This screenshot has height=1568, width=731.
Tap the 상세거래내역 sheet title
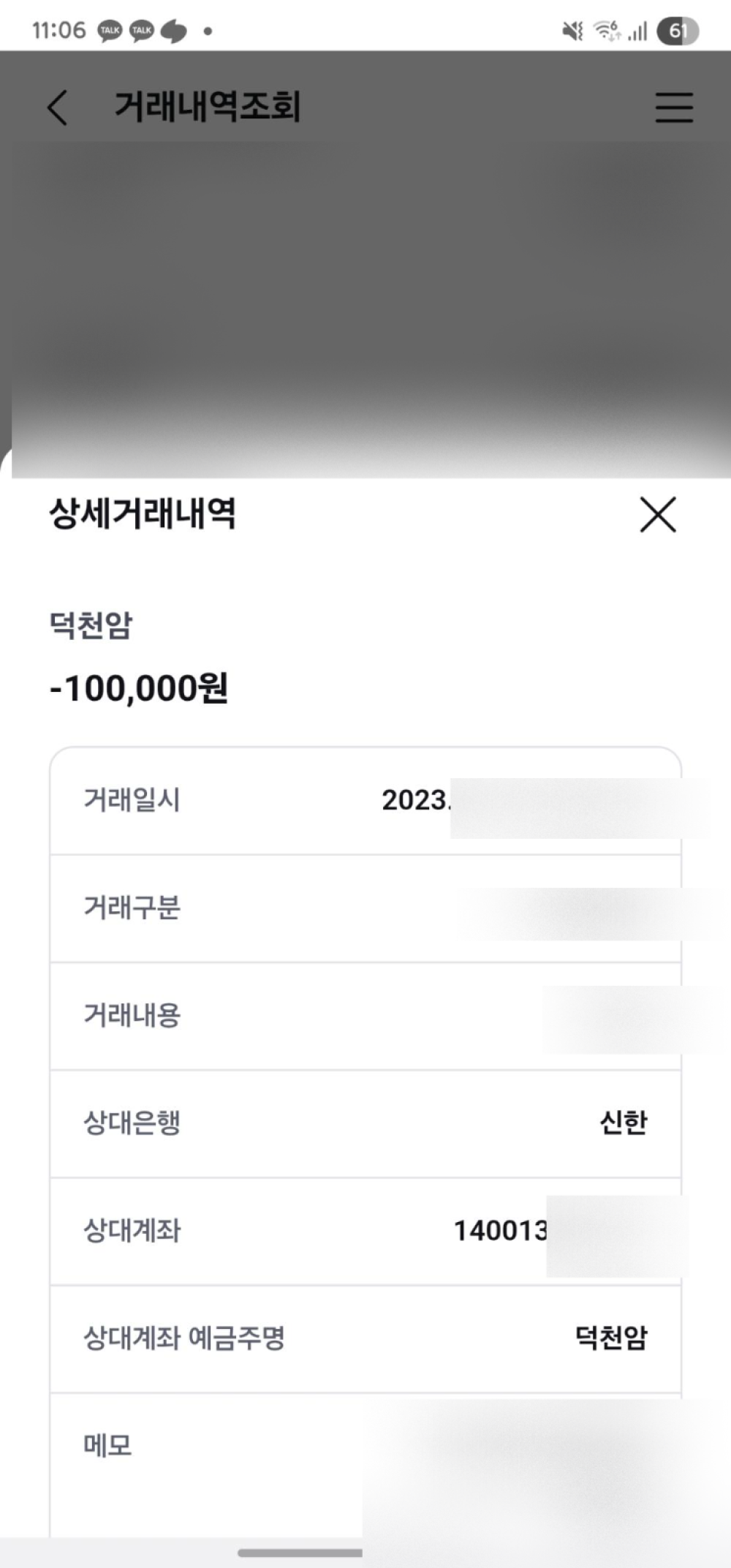(143, 513)
